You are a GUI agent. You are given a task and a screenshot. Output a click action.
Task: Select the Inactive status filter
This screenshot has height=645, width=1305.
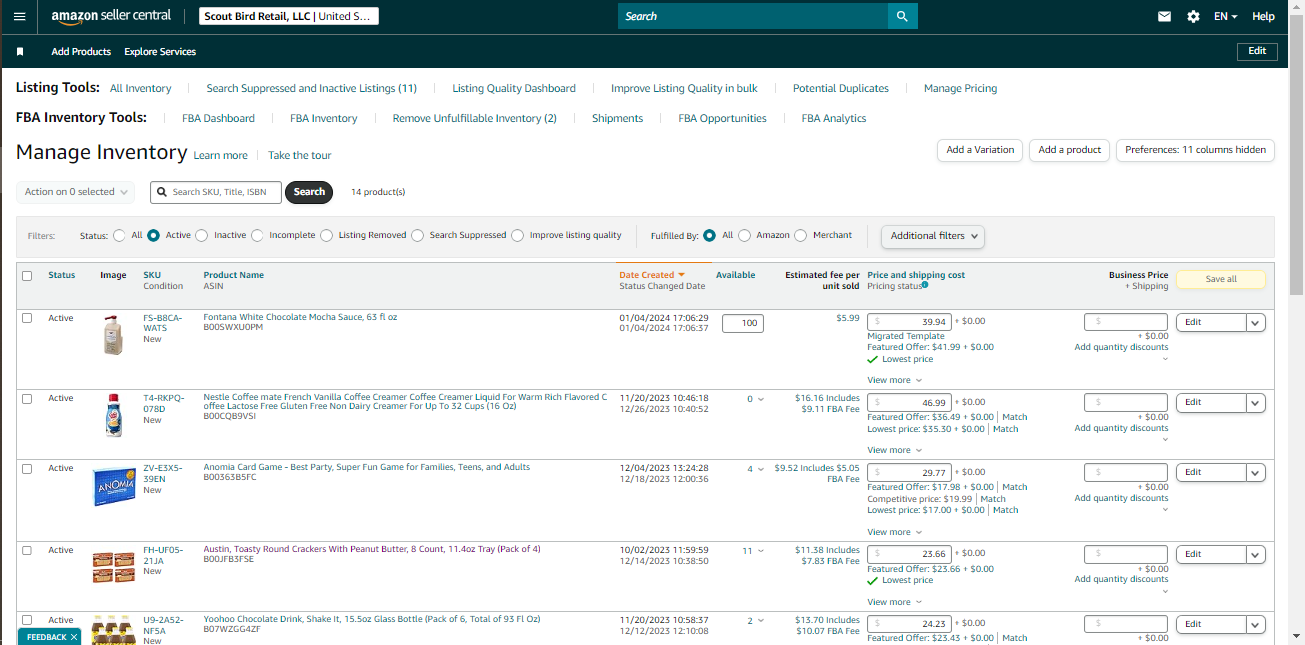click(201, 236)
